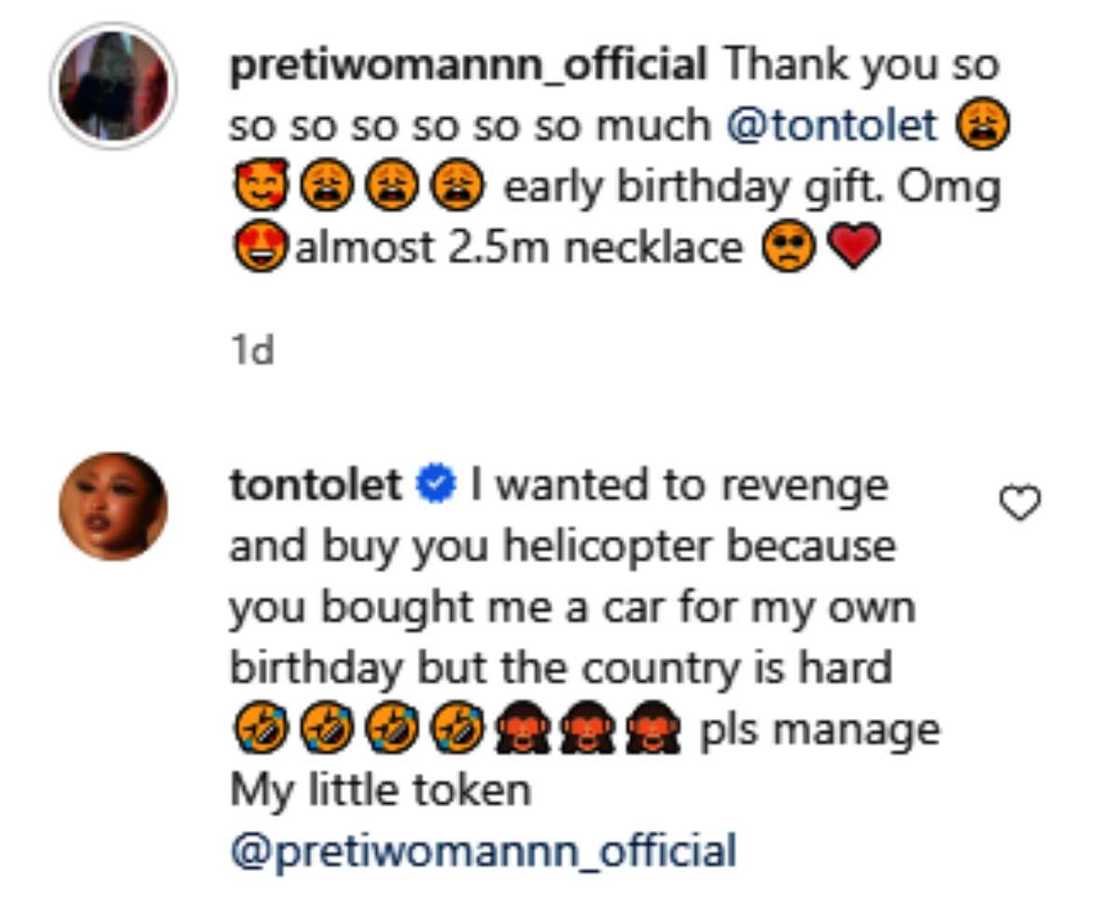Click the red heart emoji
Image resolution: width=1120 pixels, height=916 pixels.
pyautogui.click(x=854, y=248)
